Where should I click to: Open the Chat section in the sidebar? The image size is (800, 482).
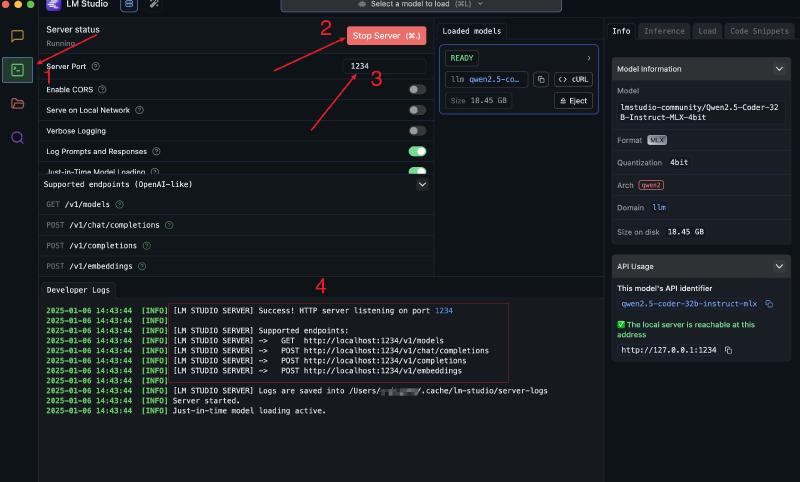(x=17, y=36)
